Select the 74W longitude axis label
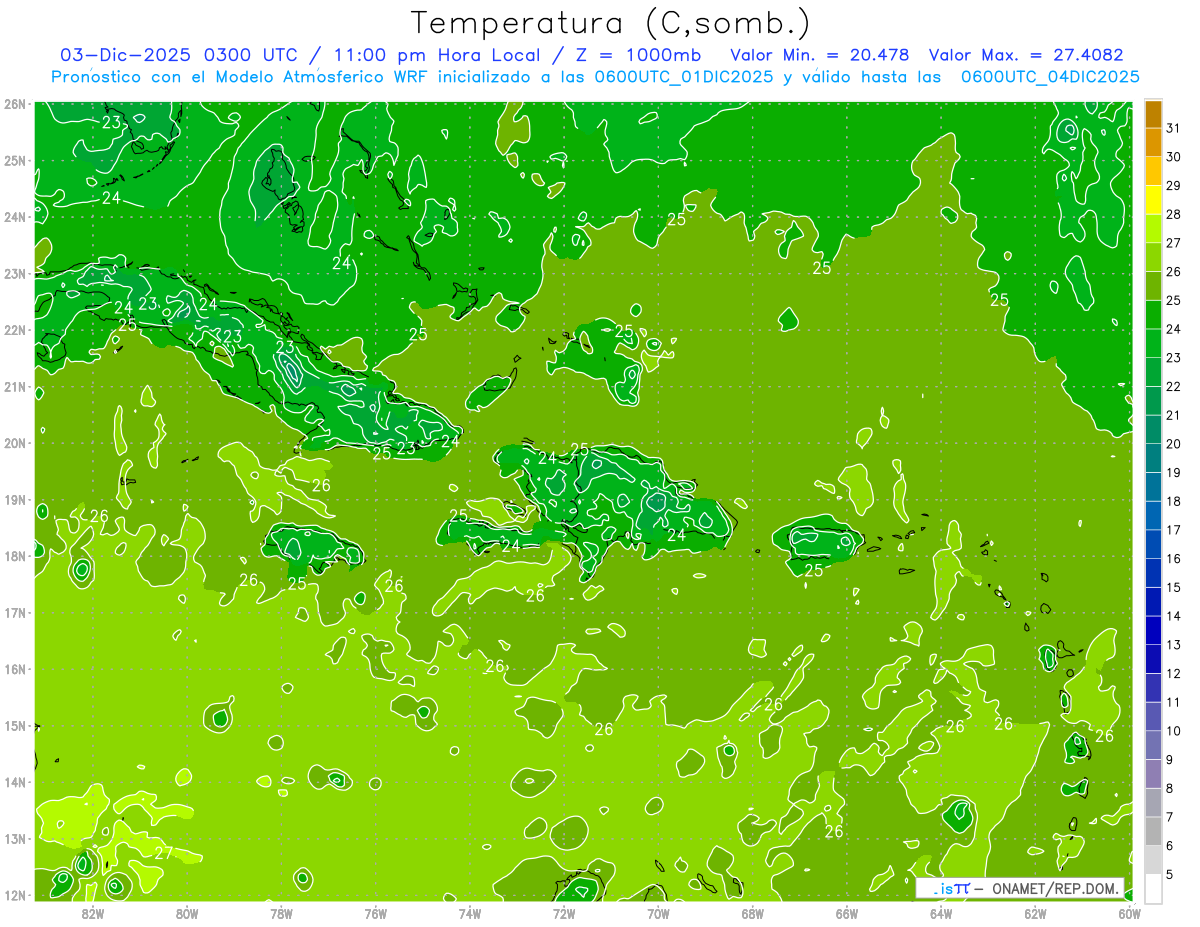 pyautogui.click(x=469, y=913)
